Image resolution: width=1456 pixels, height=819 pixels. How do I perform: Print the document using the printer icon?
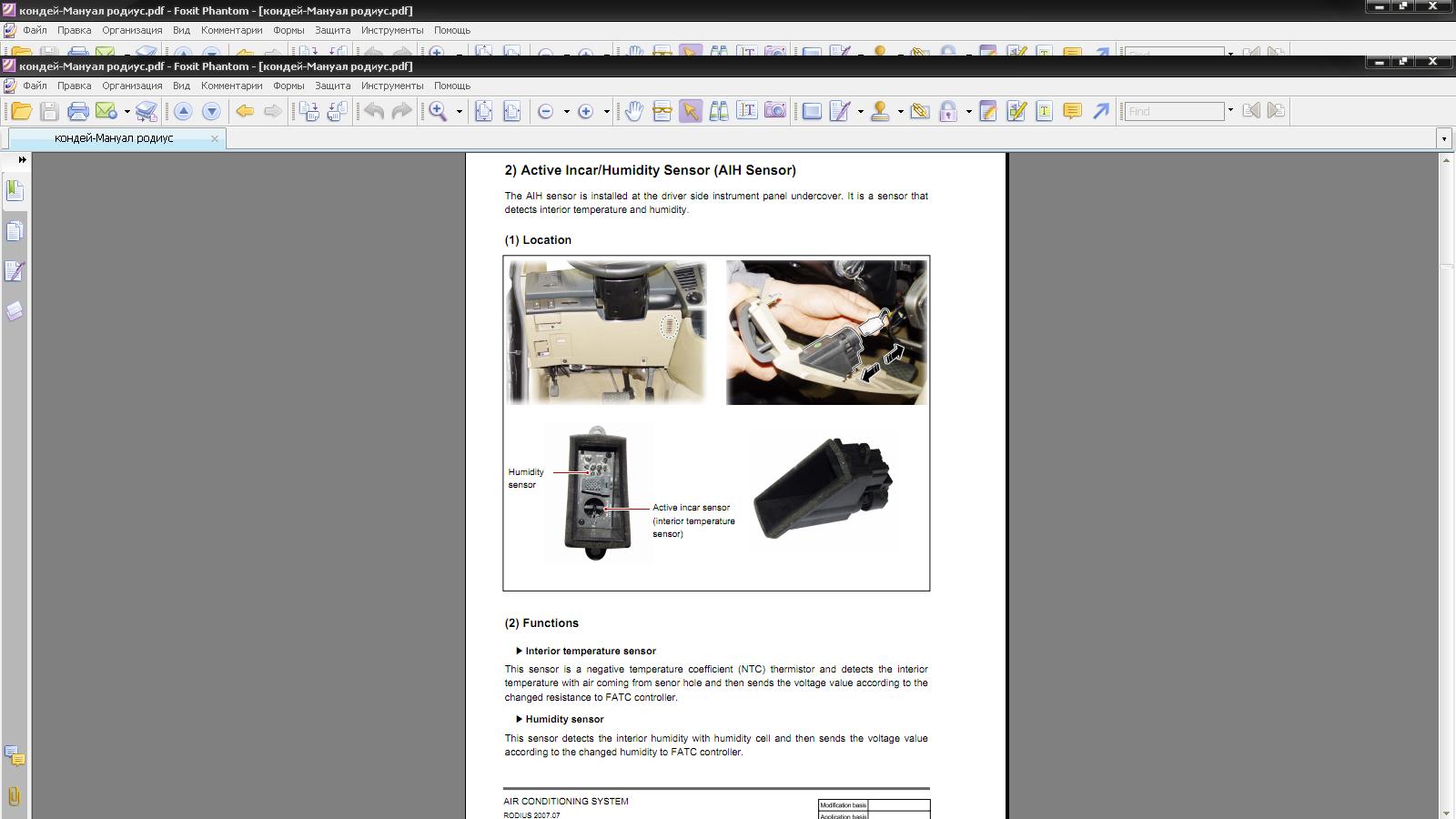point(78,111)
